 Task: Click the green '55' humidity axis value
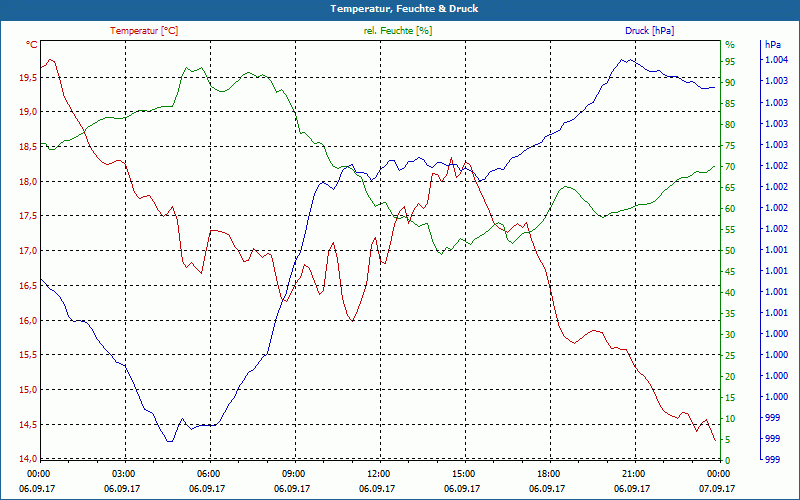[x=730, y=230]
